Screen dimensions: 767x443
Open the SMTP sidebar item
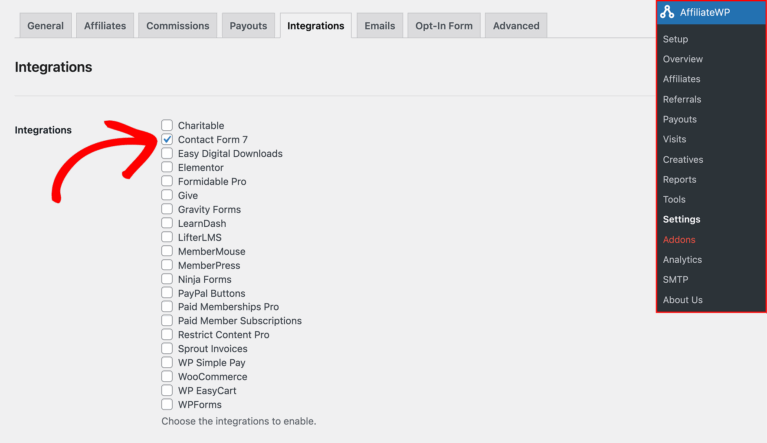[x=675, y=280]
